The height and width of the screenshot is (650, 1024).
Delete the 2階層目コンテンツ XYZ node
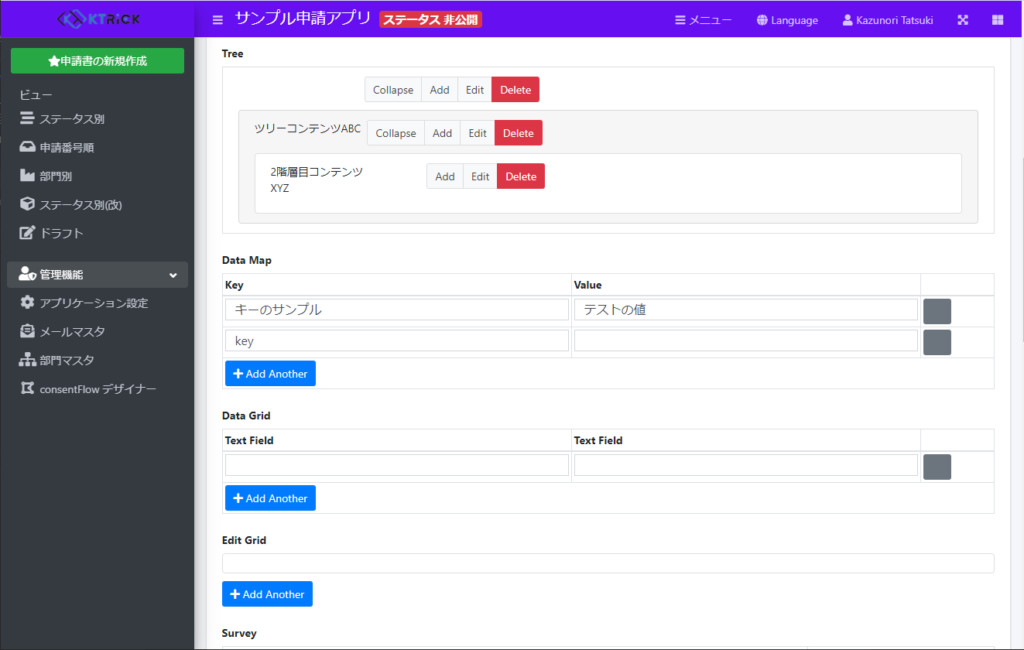pos(520,176)
